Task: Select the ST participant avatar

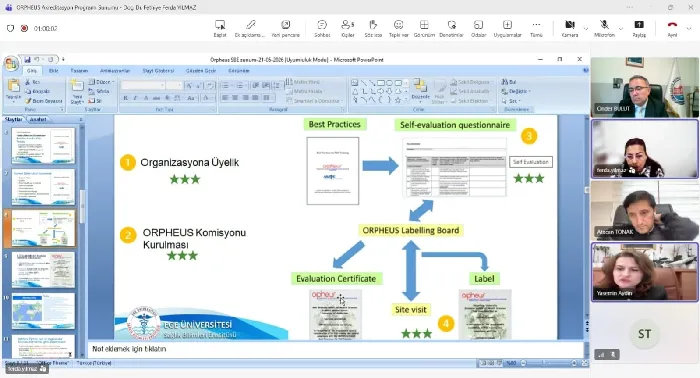Action: click(x=644, y=334)
